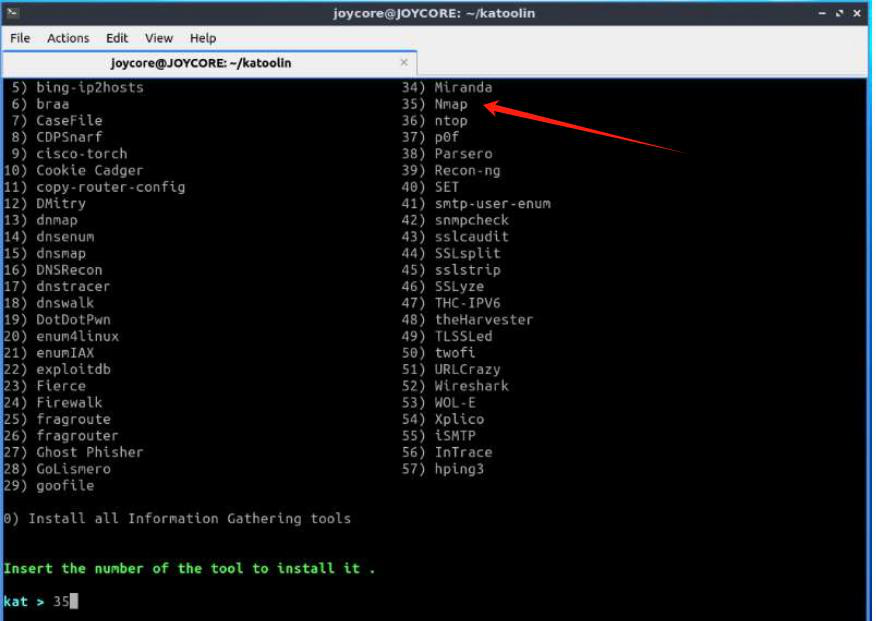Viewport: 876px width, 621px height.
Task: Open the File menu
Action: pyautogui.click(x=20, y=38)
